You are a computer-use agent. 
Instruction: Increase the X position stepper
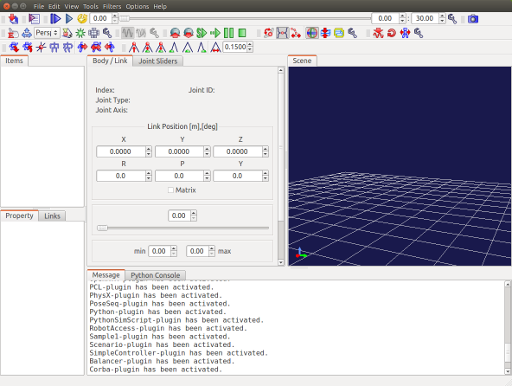149,149
